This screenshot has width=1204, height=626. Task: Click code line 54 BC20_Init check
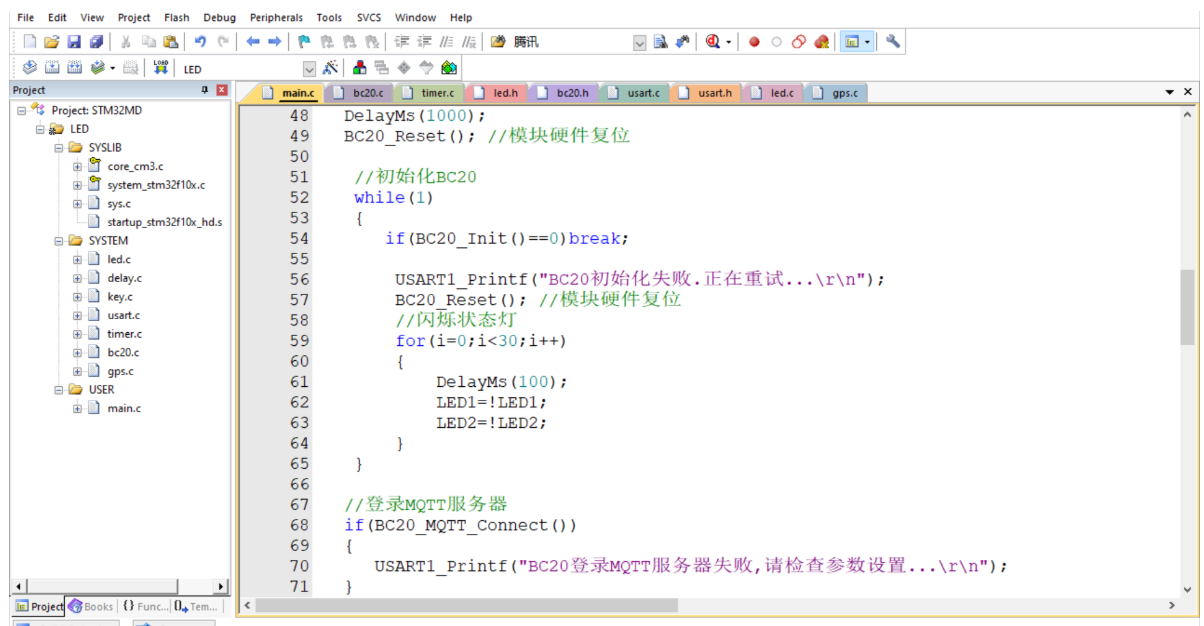(x=508, y=238)
